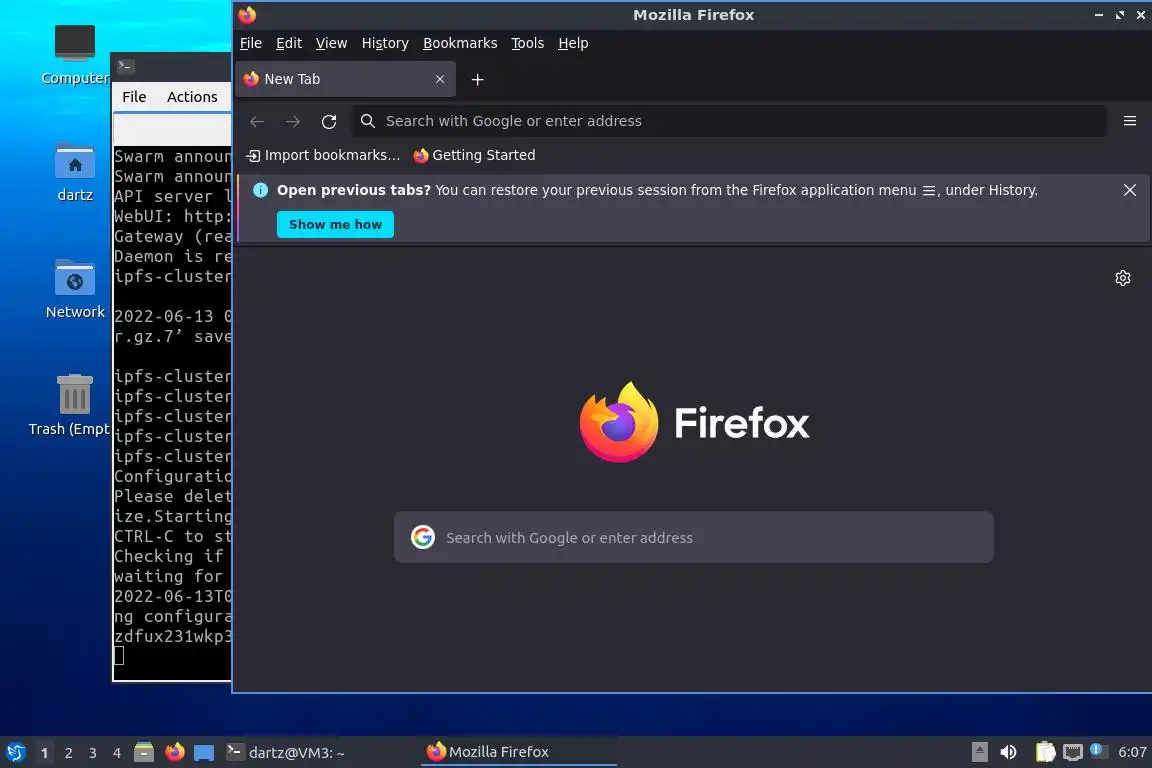Click the show desktop taskbar icon
The height and width of the screenshot is (768, 1152).
(x=204, y=753)
